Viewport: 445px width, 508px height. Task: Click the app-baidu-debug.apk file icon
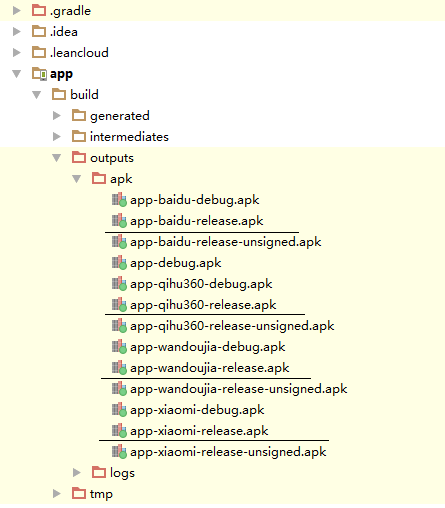pos(119,200)
